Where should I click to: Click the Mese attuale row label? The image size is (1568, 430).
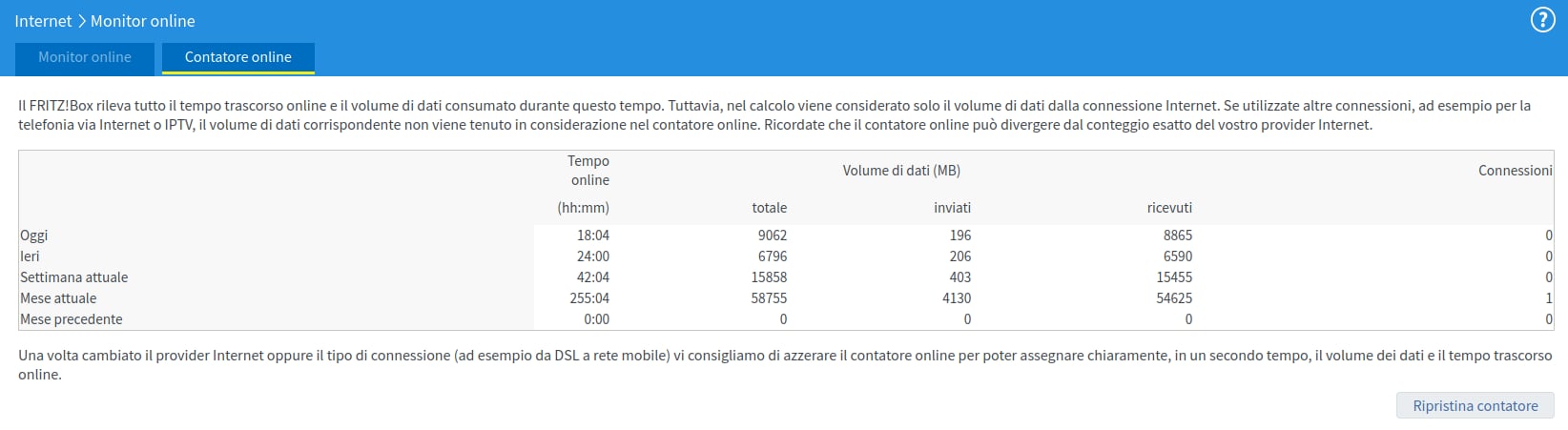tap(58, 298)
